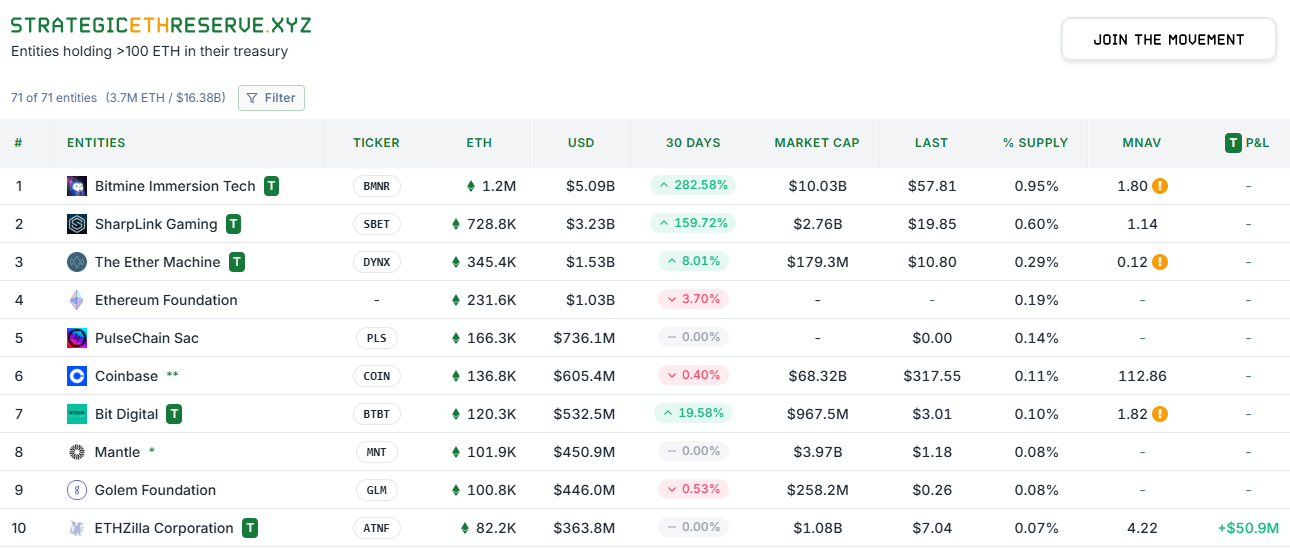Viewport: 1290px width, 550px height.
Task: Click the ATNF ticker badge
Action: tap(377, 528)
